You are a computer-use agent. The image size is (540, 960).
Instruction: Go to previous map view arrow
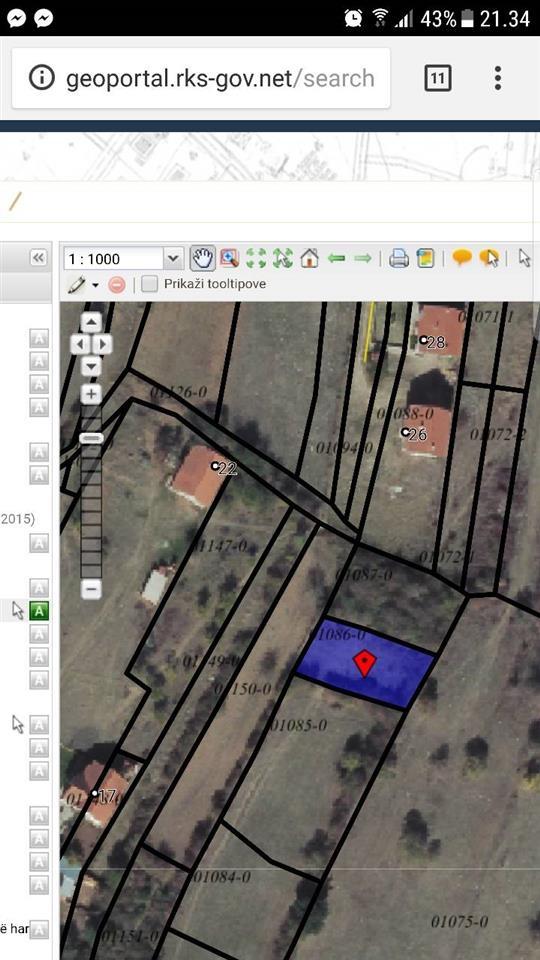point(337,258)
